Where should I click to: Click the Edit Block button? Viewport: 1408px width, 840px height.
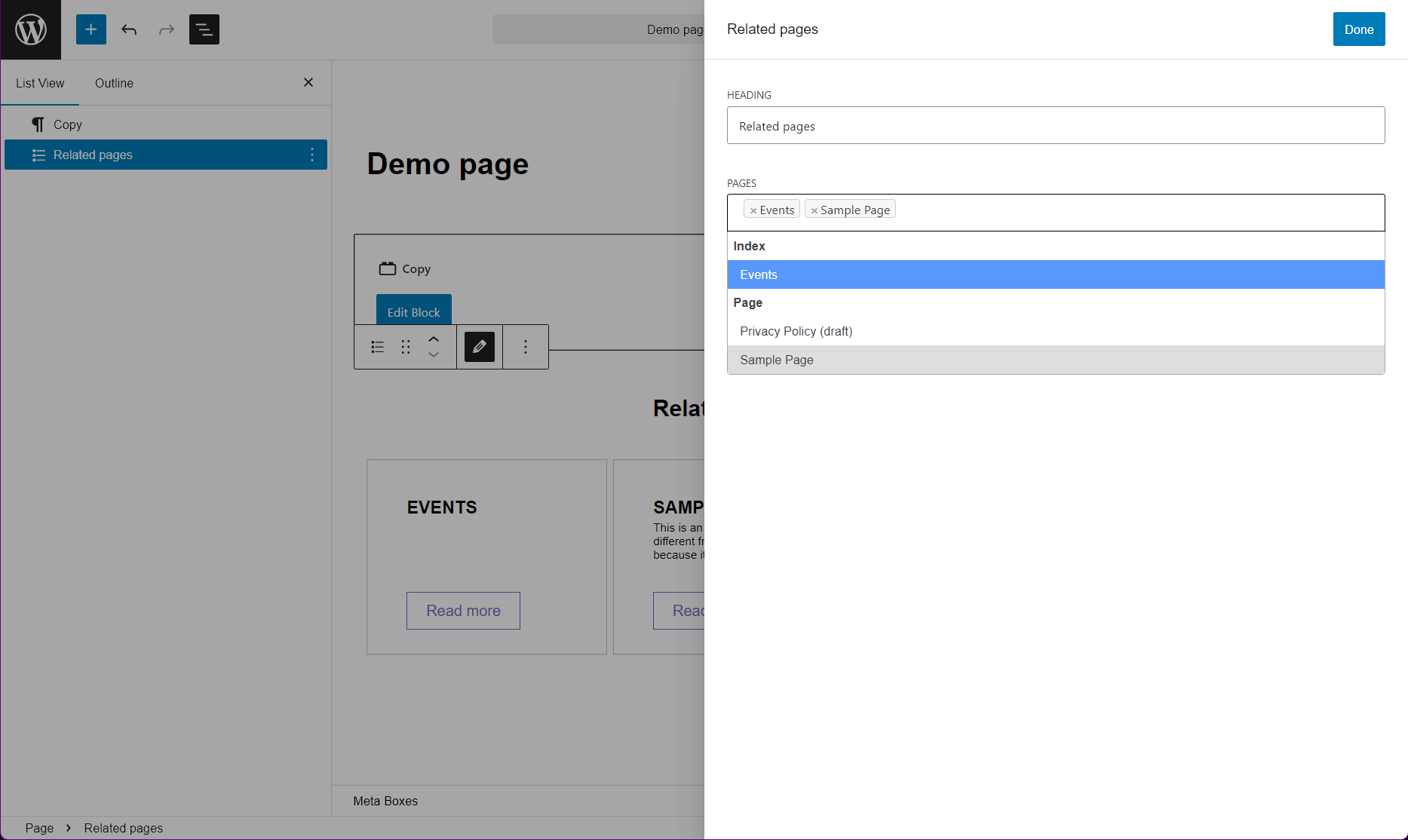tap(413, 312)
